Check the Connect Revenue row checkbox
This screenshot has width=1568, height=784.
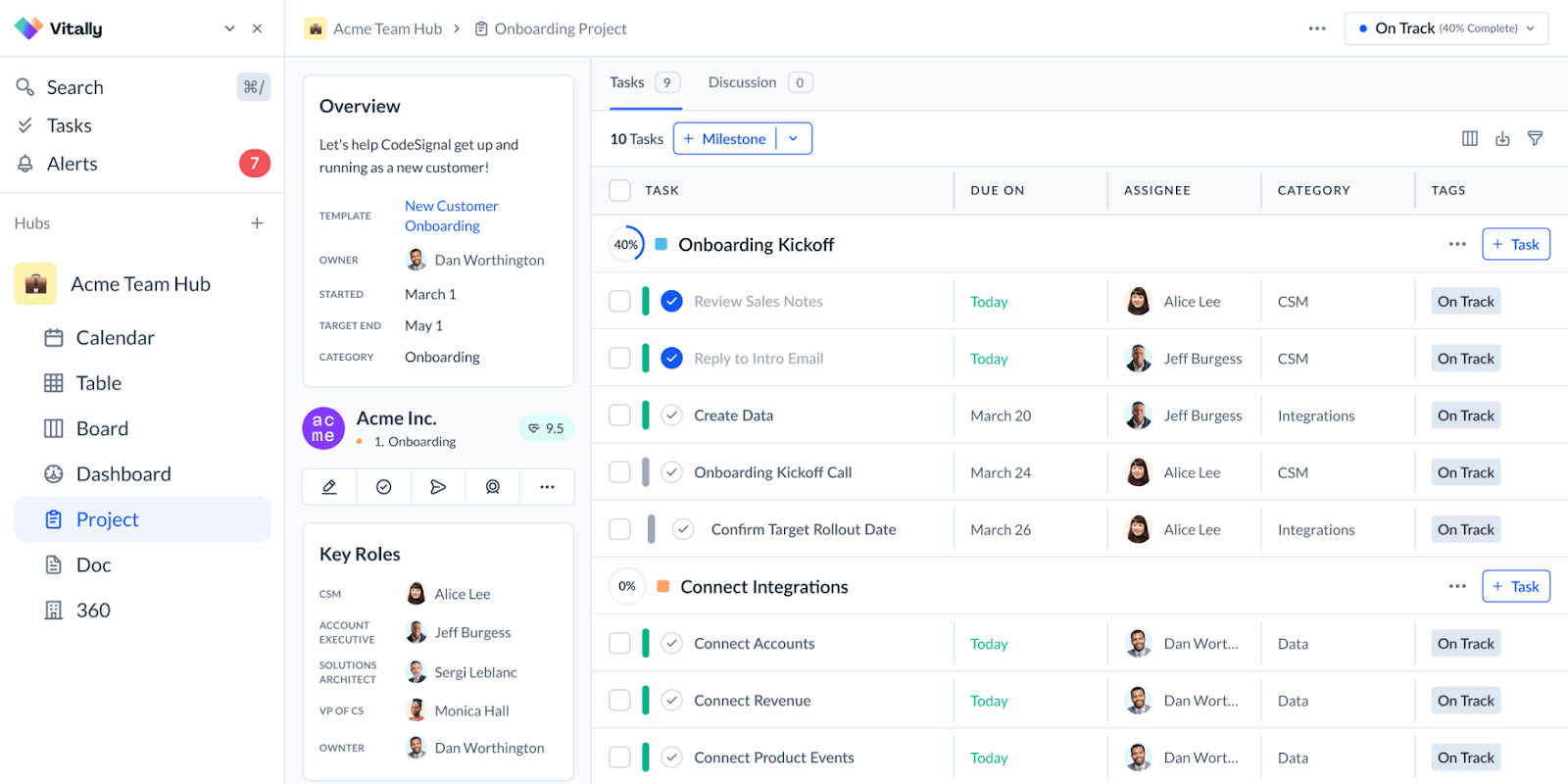(619, 700)
